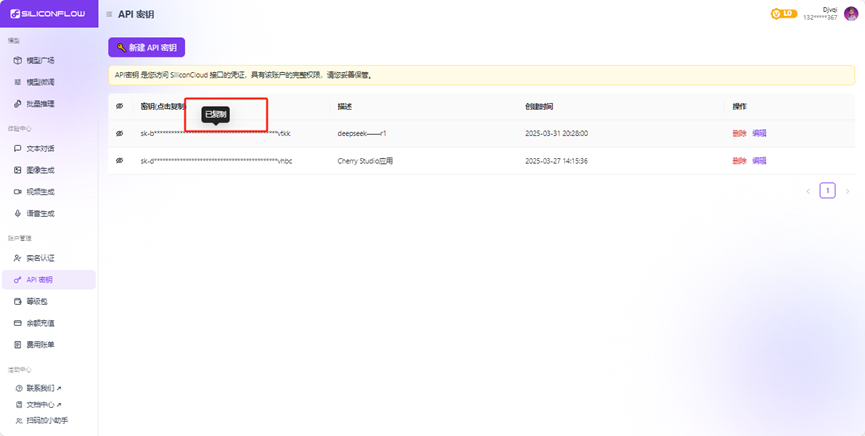Screen dimensions: 865x436
Task: Go to the next page with the right arrow
Action: 847,191
